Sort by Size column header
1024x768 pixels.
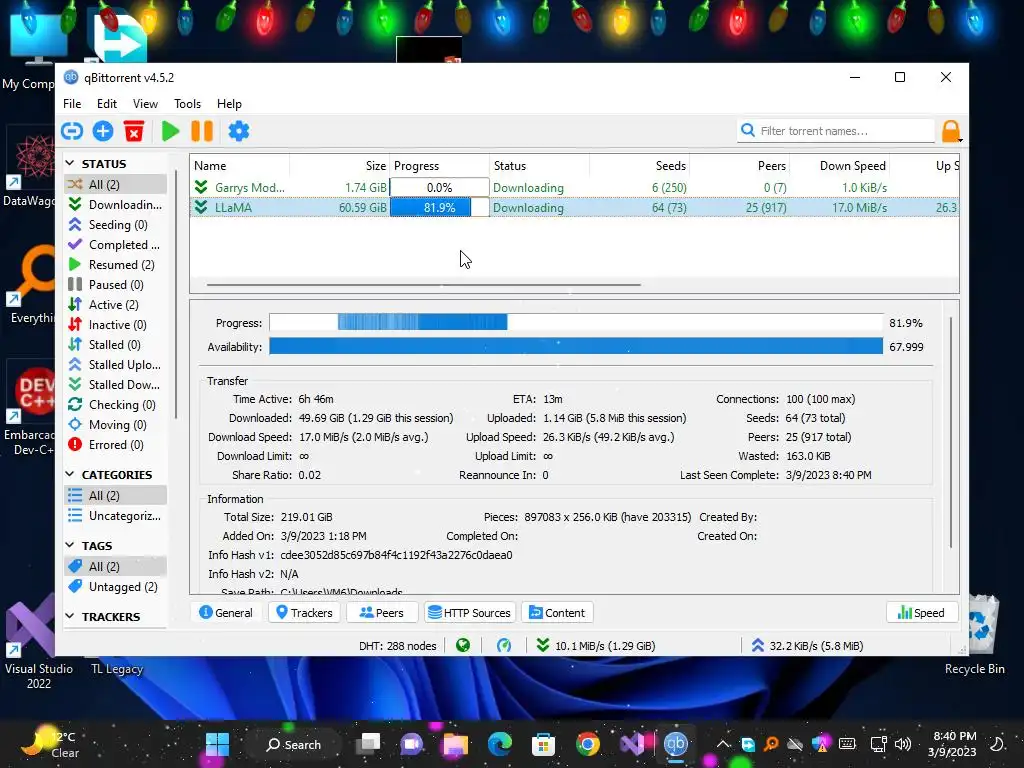click(340, 166)
